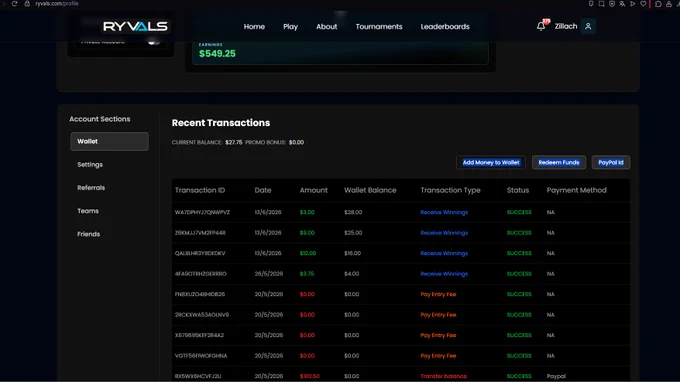Viewport: 680px width, 382px height.
Task: Click the $27.75 current balance value
Action: point(234,142)
